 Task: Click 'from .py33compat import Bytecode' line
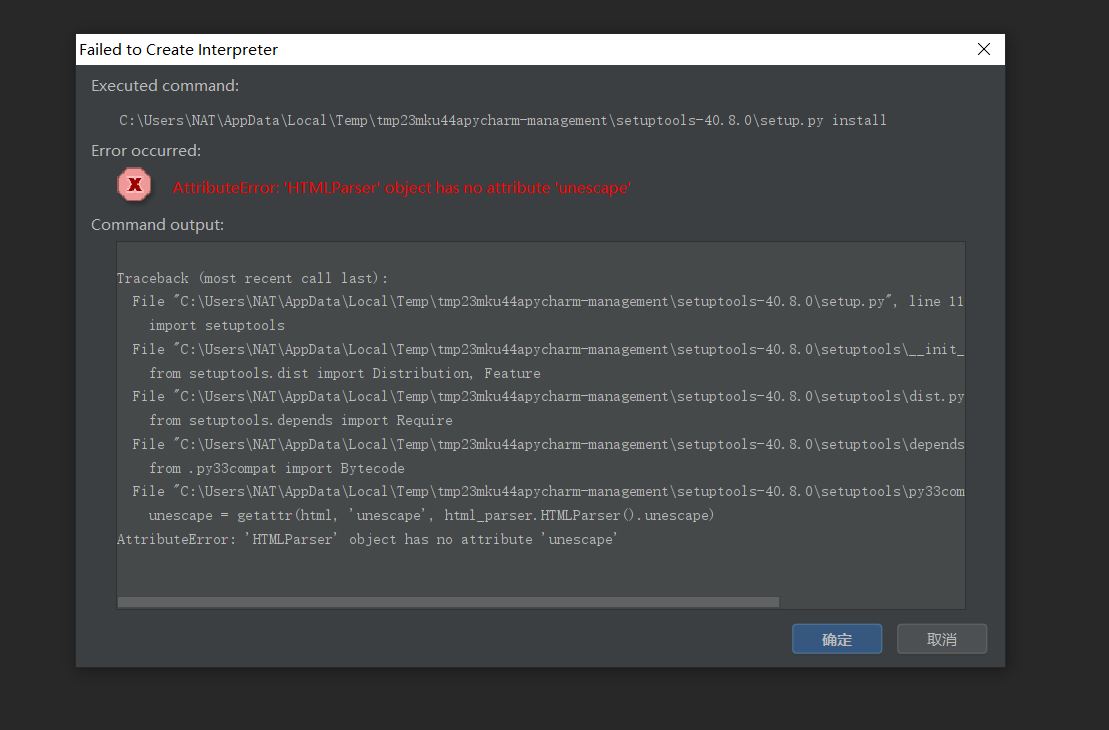pos(277,468)
